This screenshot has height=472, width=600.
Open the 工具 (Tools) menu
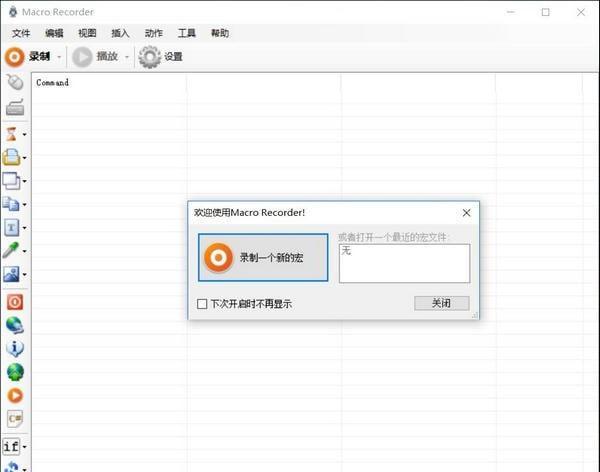pos(187,33)
